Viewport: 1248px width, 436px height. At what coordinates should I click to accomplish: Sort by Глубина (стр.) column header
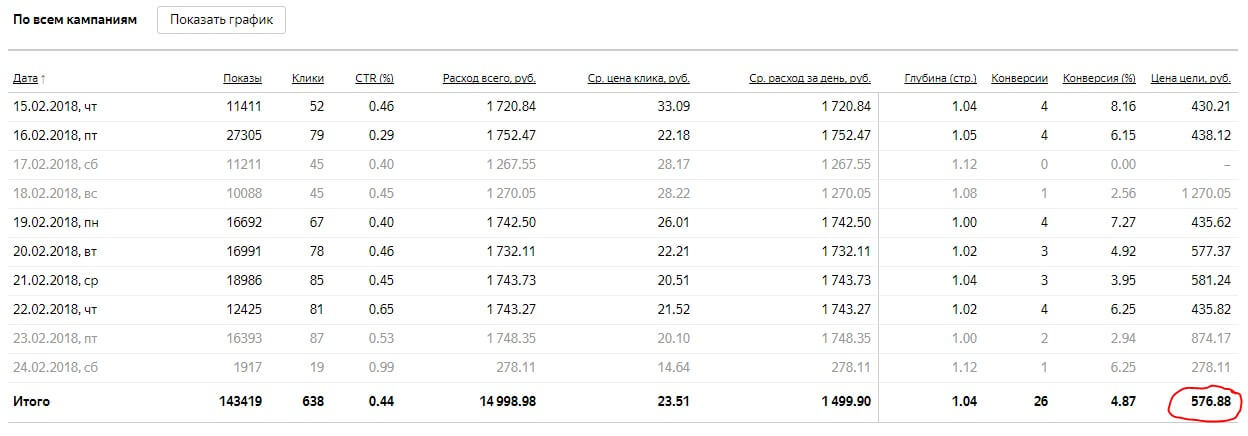pos(940,78)
